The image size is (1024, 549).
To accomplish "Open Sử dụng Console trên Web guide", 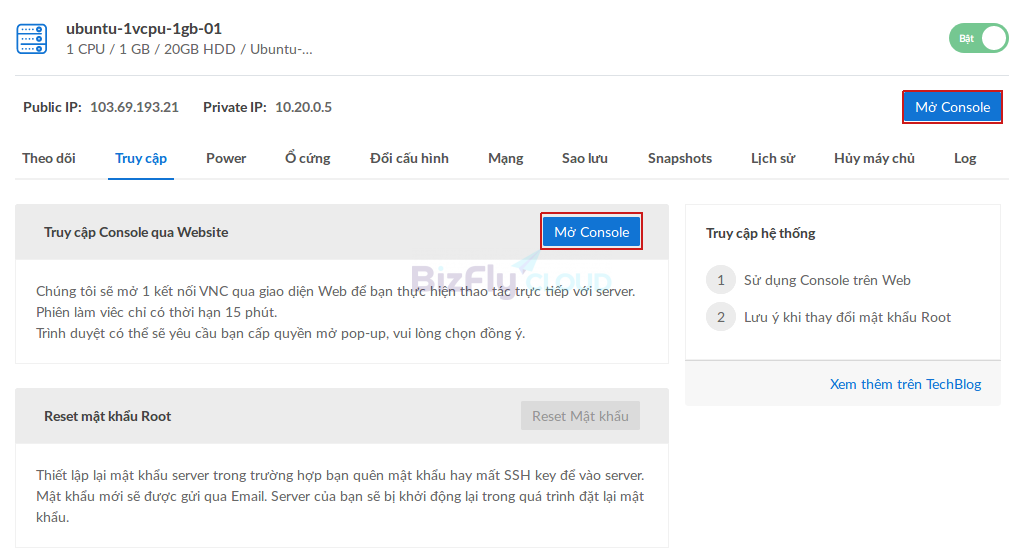I will [x=827, y=280].
